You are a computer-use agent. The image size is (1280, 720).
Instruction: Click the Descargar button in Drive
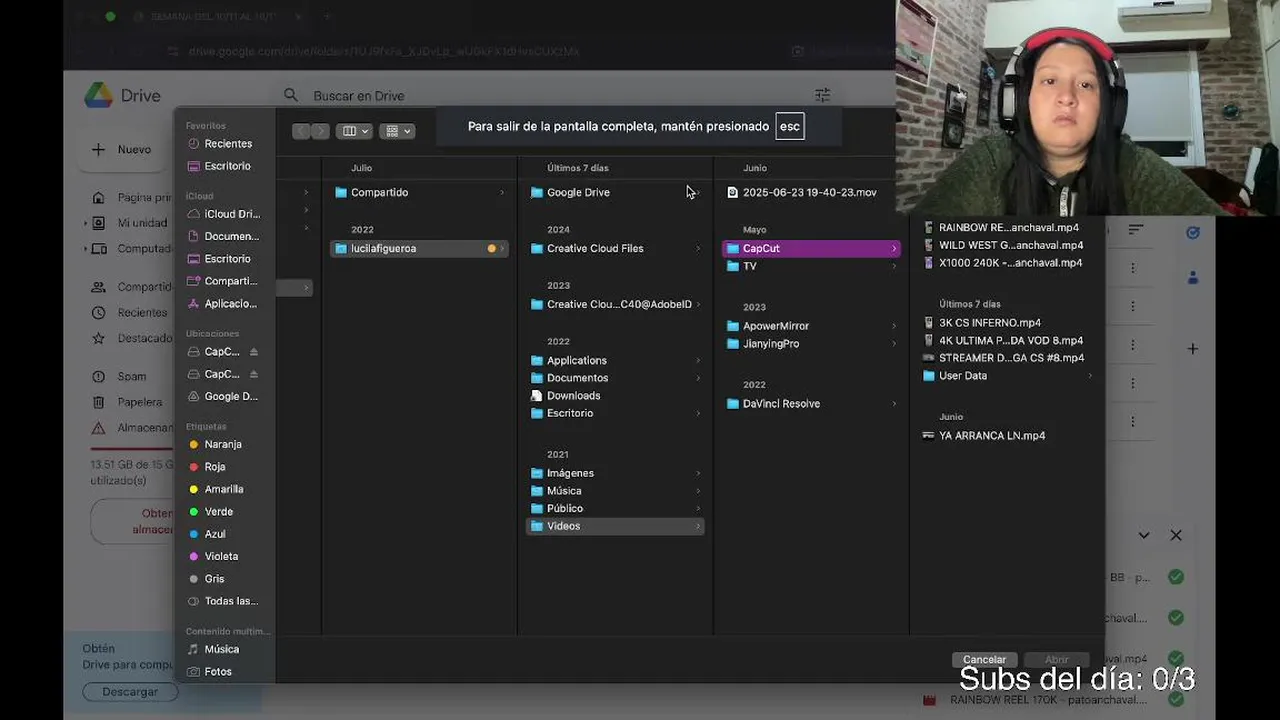pyautogui.click(x=130, y=692)
